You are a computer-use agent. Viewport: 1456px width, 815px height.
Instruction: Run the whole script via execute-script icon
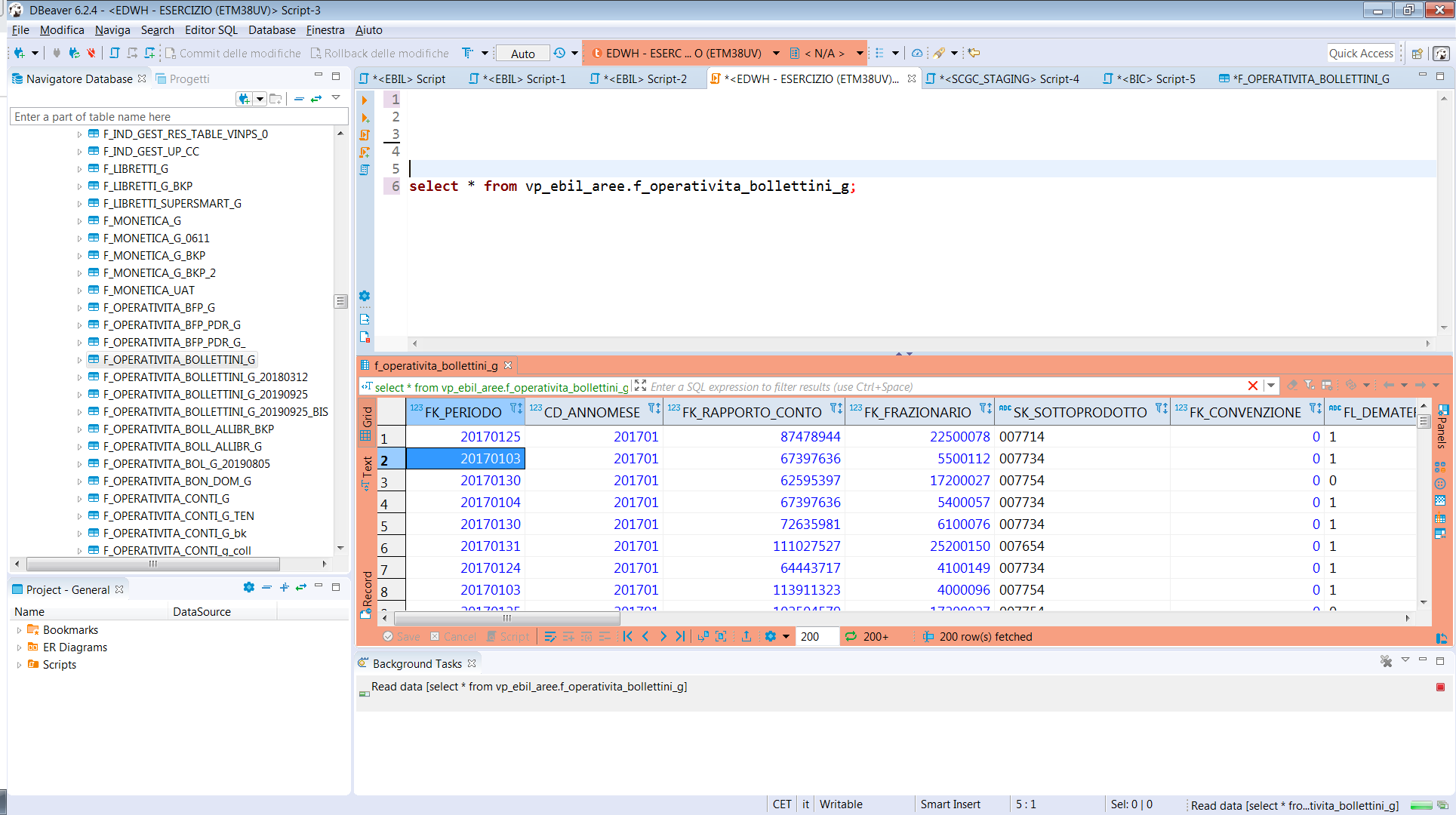(365, 134)
